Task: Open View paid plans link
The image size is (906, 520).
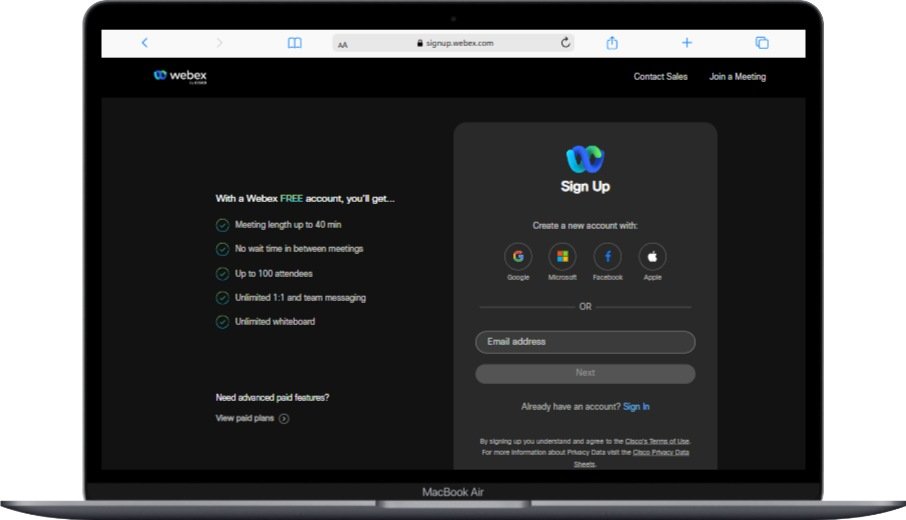Action: (244, 418)
